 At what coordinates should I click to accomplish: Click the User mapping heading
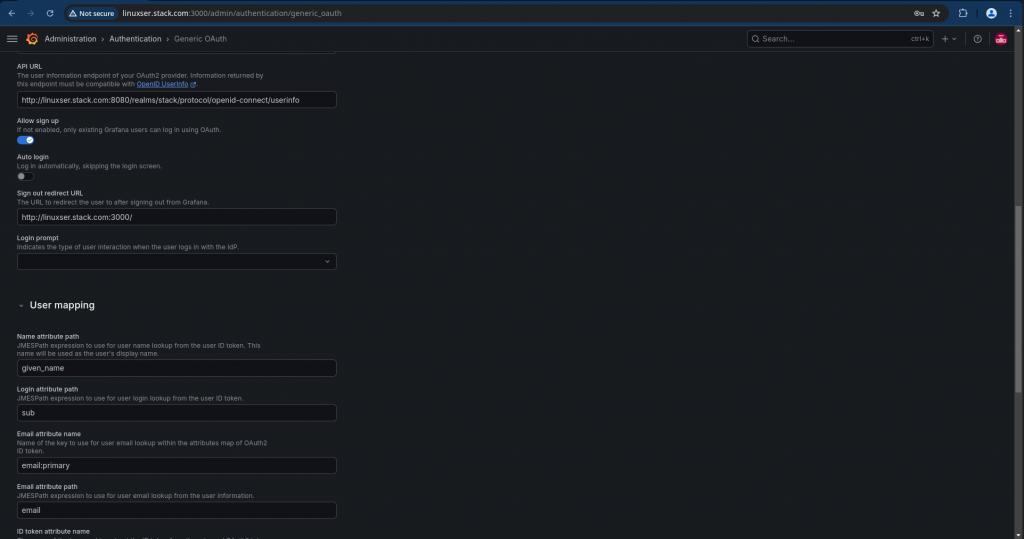(x=62, y=305)
